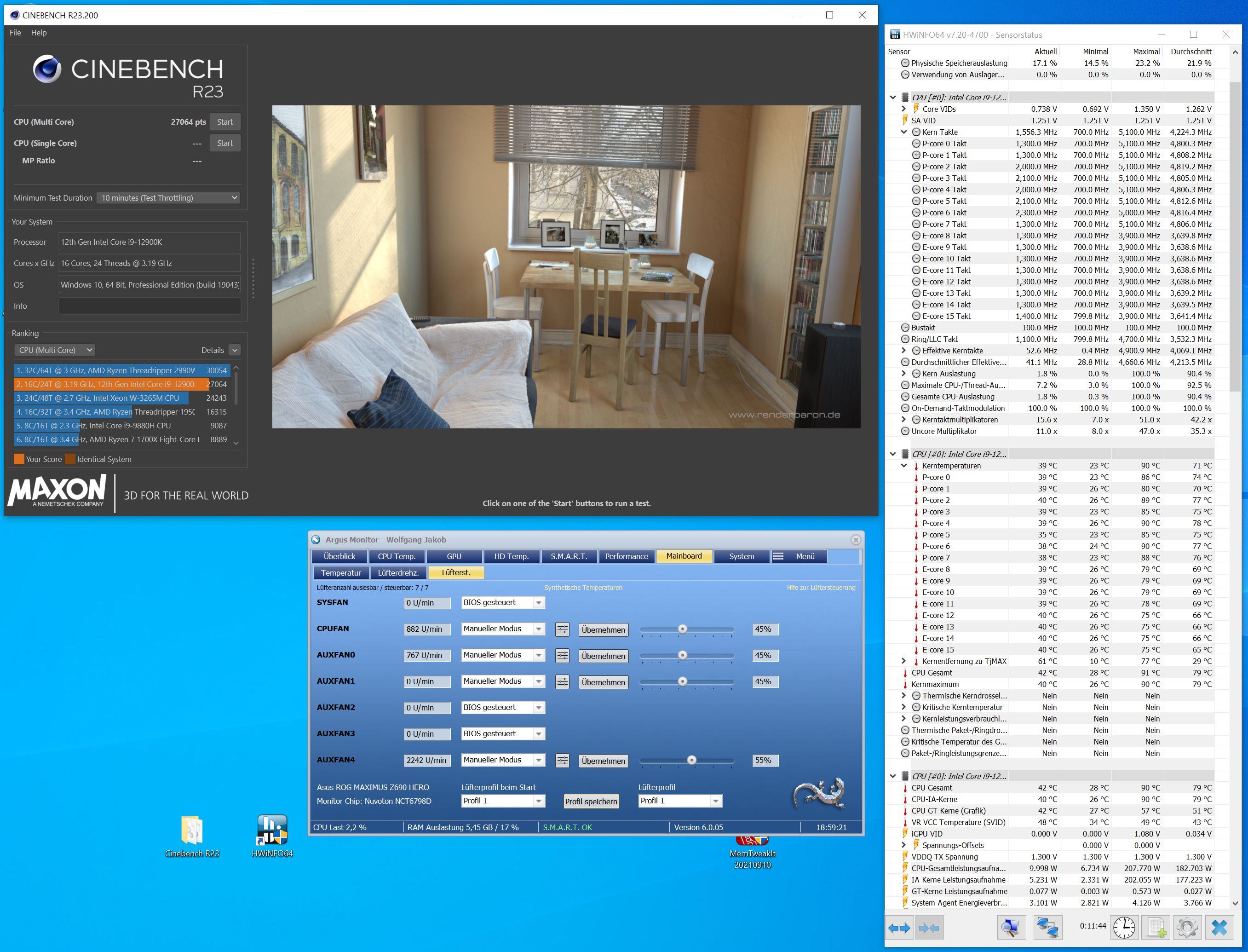Click CPUFAN speed slider handle
The height and width of the screenshot is (952, 1248).
(683, 629)
